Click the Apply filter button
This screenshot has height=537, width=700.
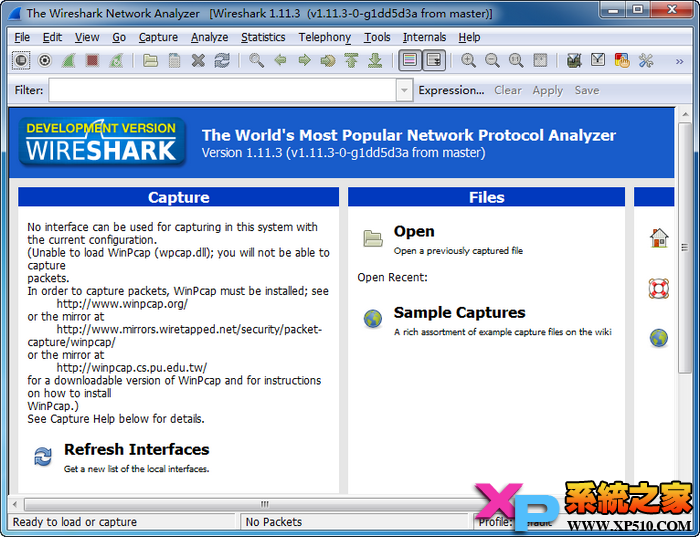click(547, 90)
